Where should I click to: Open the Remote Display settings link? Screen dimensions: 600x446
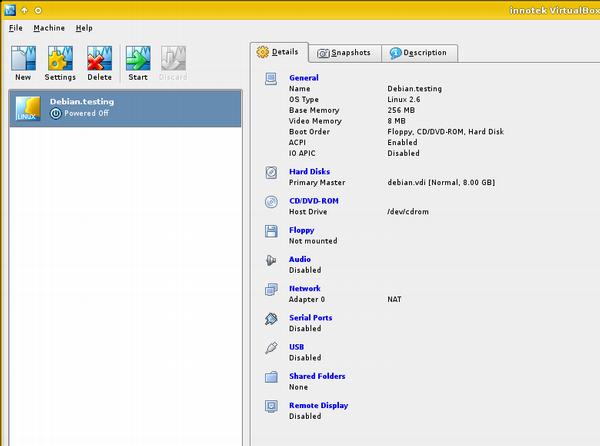(x=319, y=405)
